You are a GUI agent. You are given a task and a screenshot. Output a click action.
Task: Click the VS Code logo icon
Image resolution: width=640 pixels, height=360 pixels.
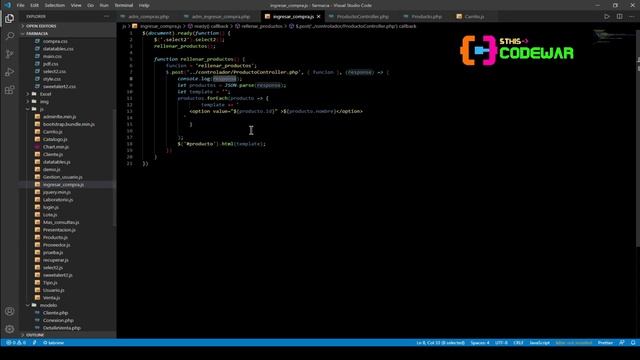(x=7, y=5)
